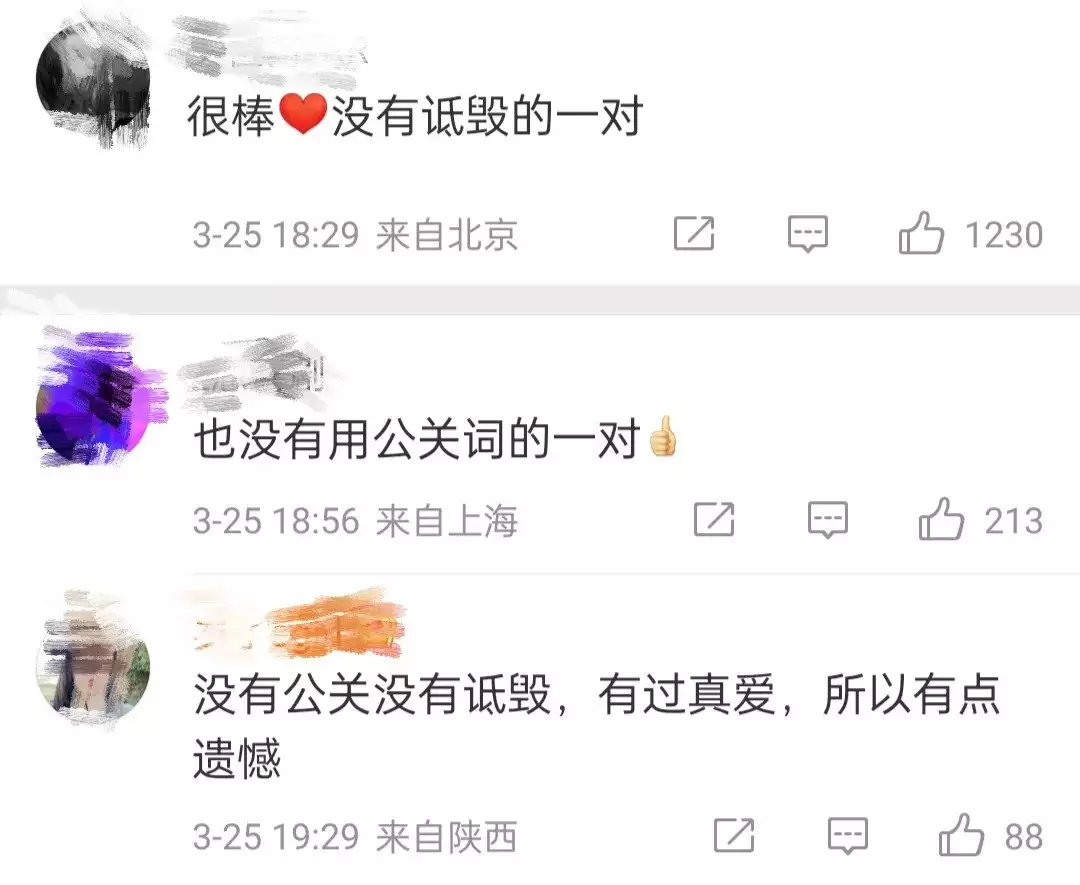The height and width of the screenshot is (885, 1080).
Task: Open reply icon on Shaanxi comment
Action: pyautogui.click(x=848, y=837)
